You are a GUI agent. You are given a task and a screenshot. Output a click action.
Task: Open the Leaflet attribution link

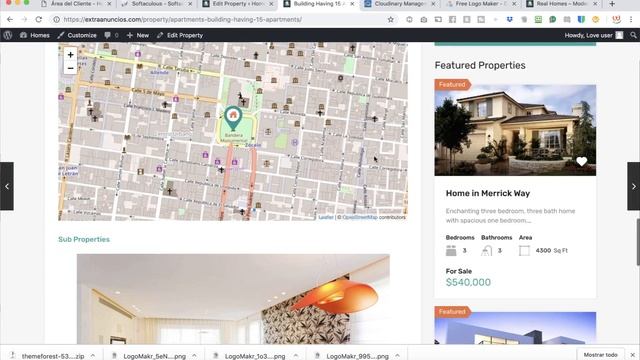[x=326, y=217]
